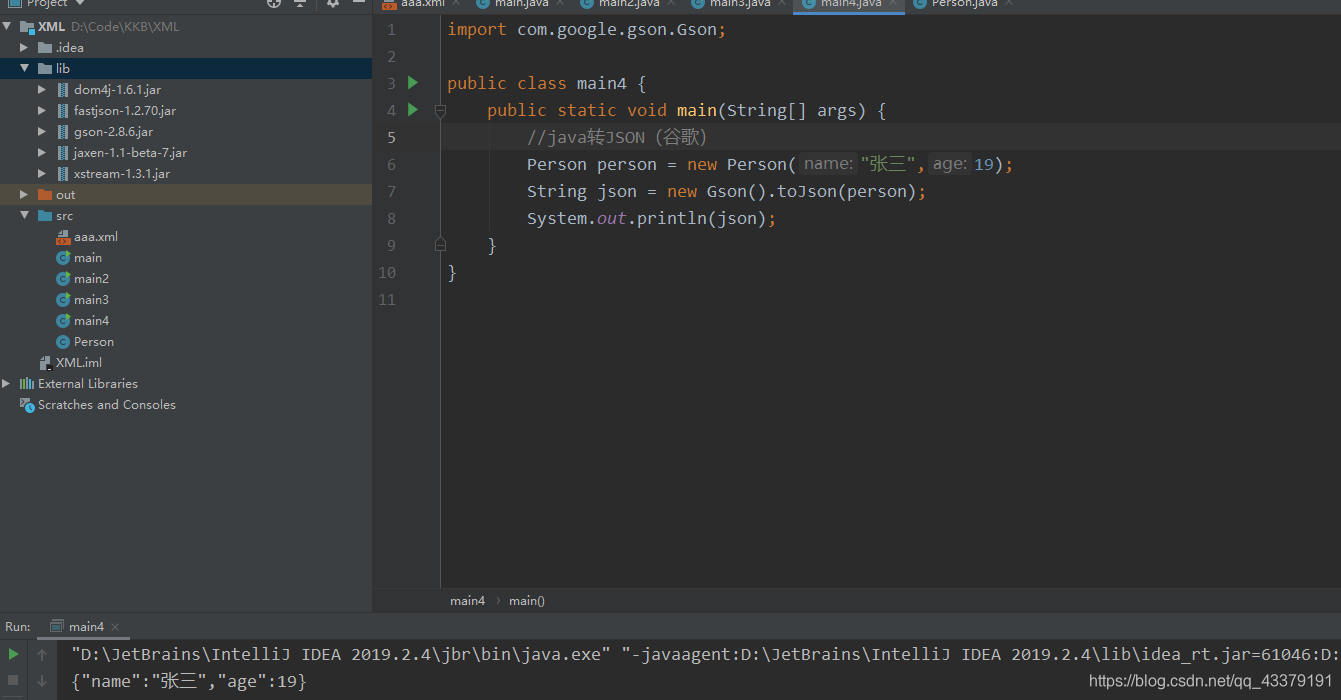The width and height of the screenshot is (1341, 700).
Task: Select xstream-1.3.1.jar library entry
Action: 122,174
